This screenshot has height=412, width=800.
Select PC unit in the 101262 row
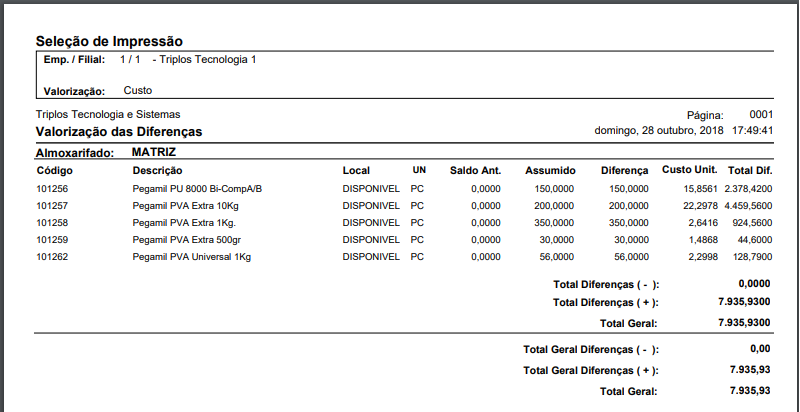click(417, 256)
